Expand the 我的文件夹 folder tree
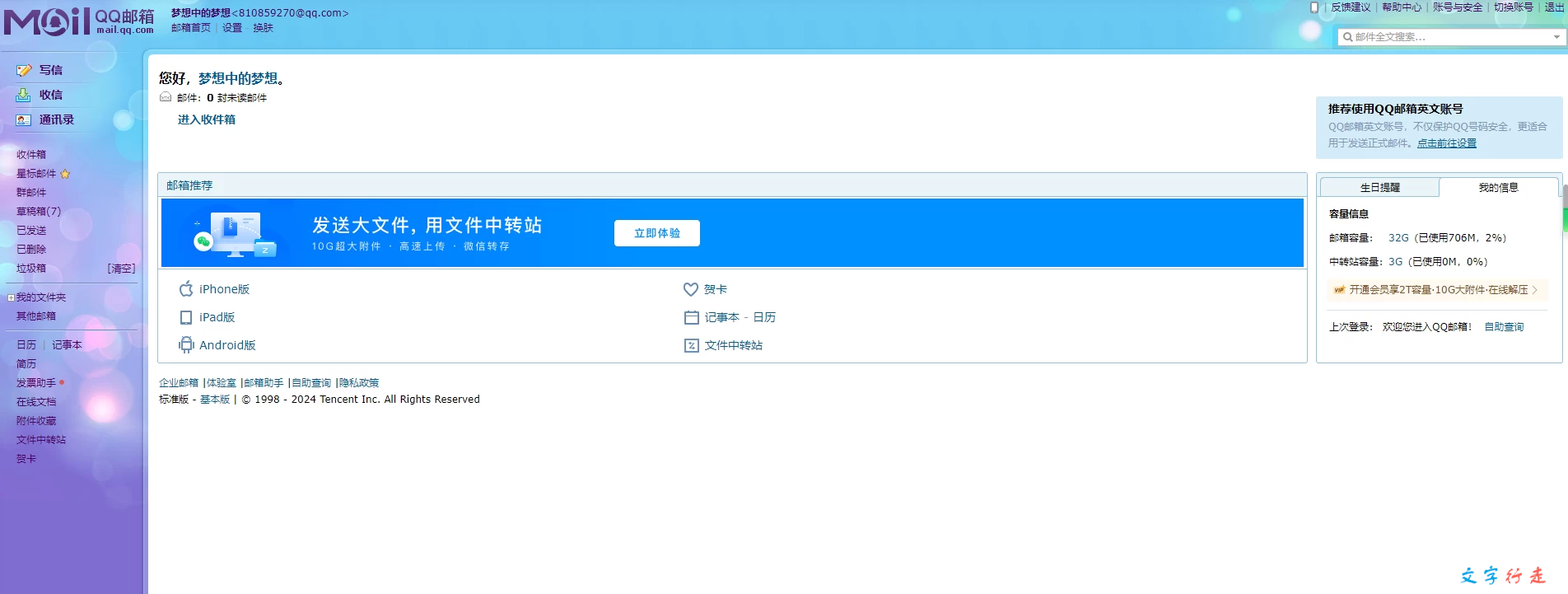 coord(11,298)
